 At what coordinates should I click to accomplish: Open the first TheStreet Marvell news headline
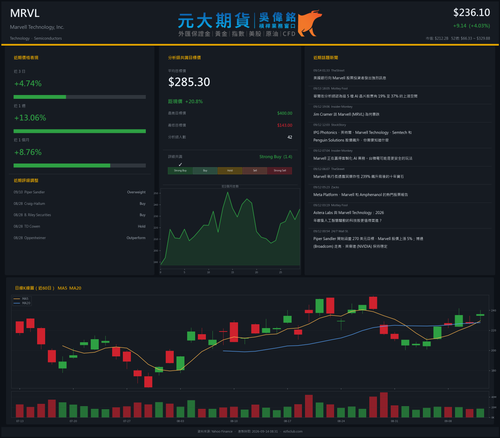pyautogui.click(x=349, y=78)
